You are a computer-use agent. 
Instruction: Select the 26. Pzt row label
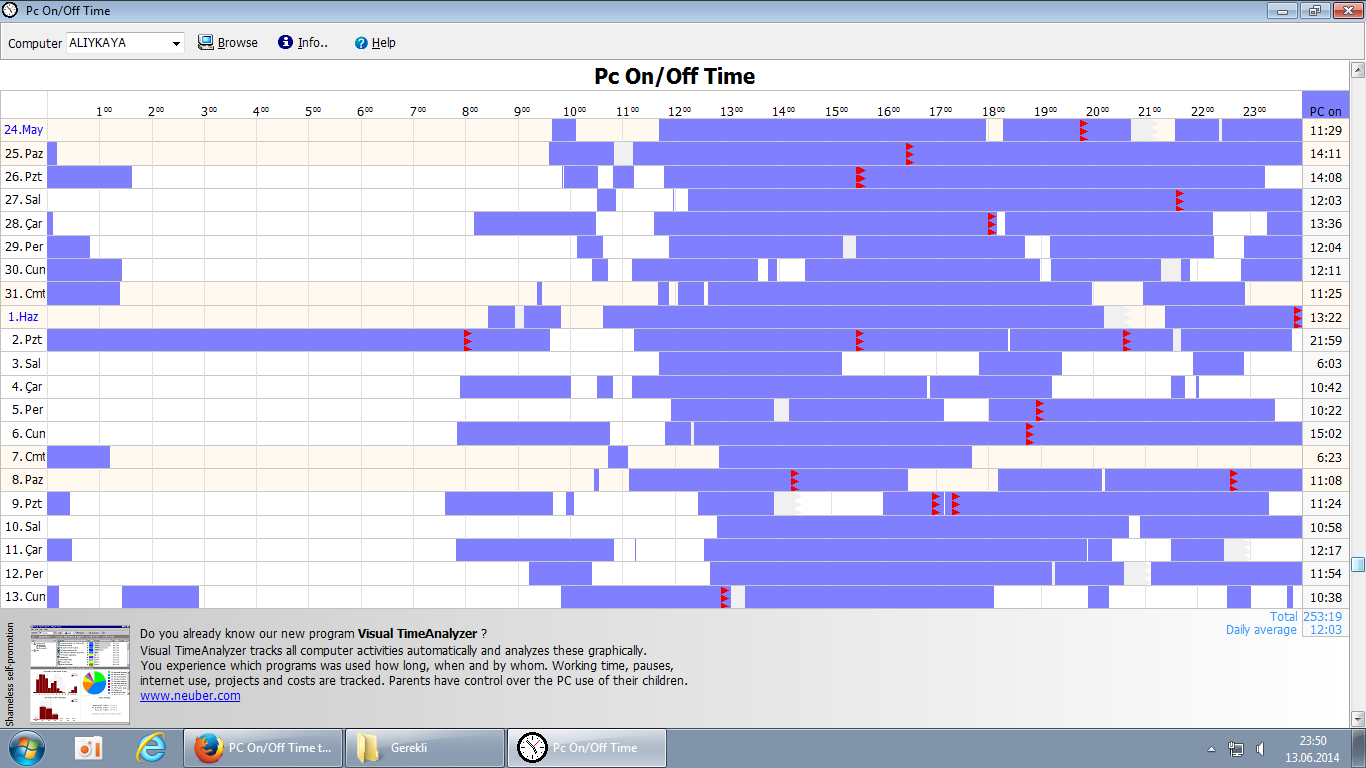click(24, 177)
